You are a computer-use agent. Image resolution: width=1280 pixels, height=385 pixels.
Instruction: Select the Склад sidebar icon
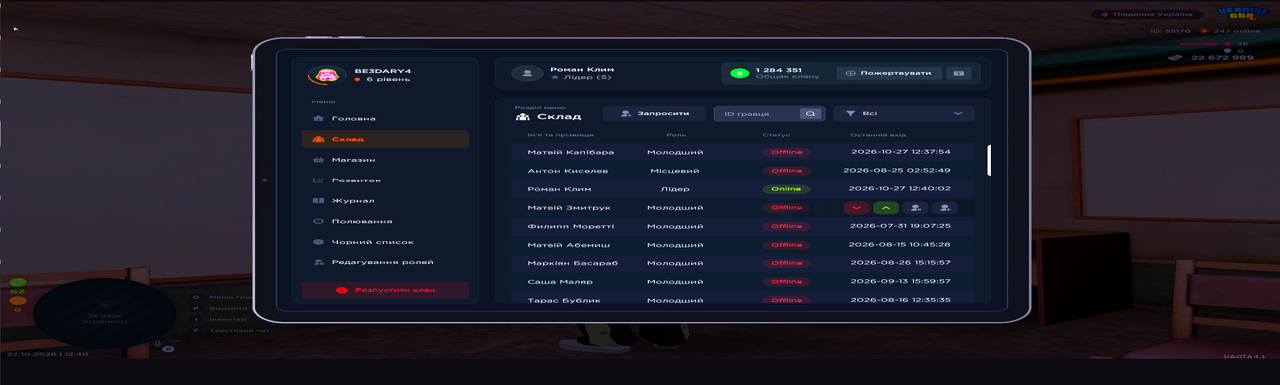point(318,140)
